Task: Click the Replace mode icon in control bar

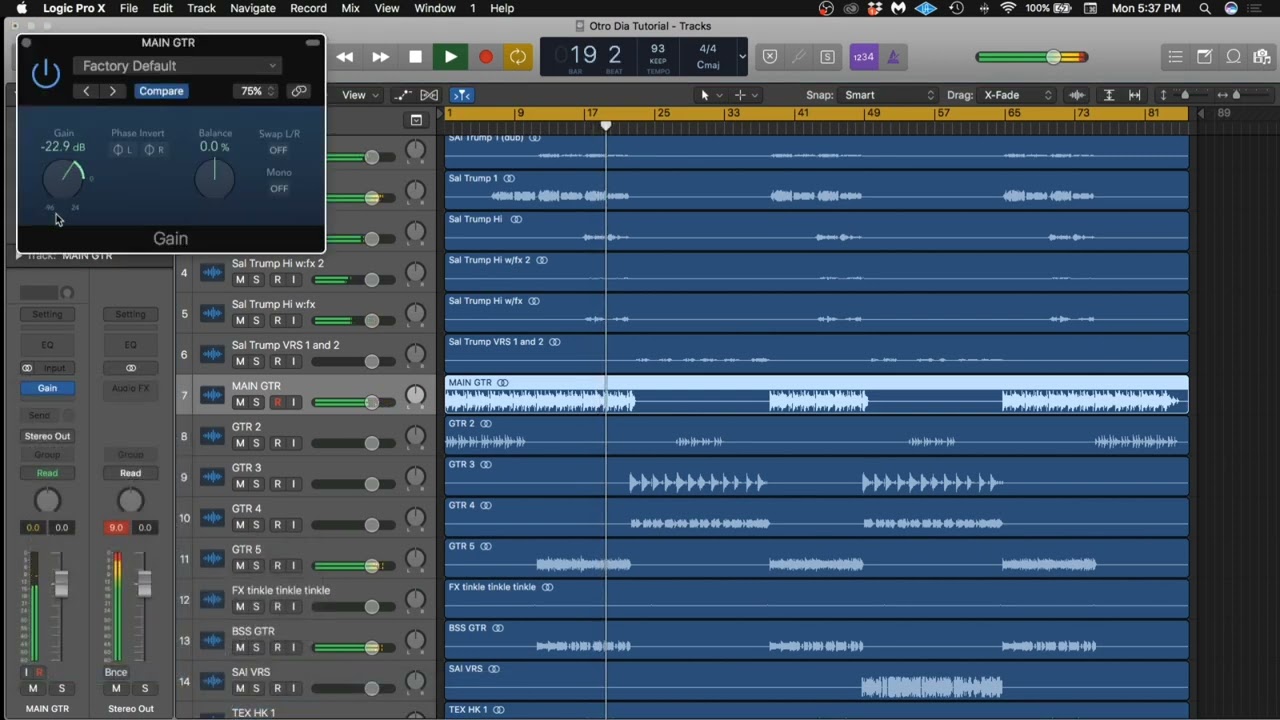Action: 770,57
